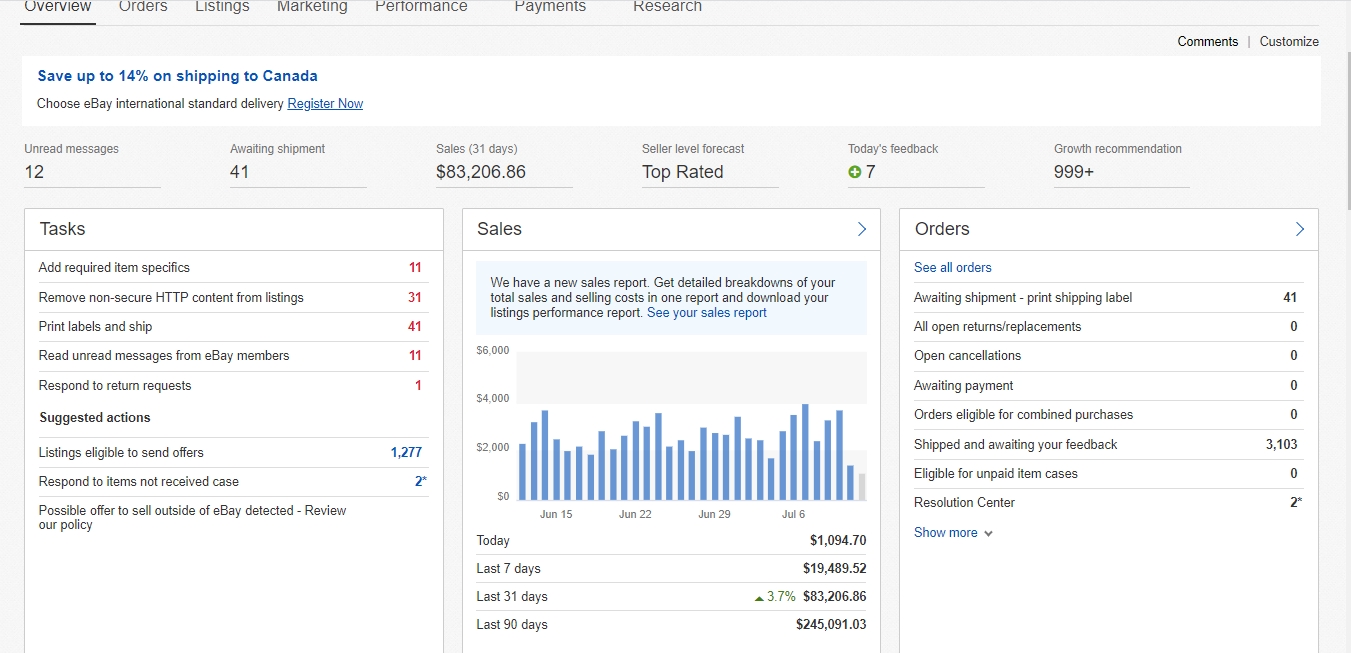Click Print labels and ship task

tap(95, 327)
